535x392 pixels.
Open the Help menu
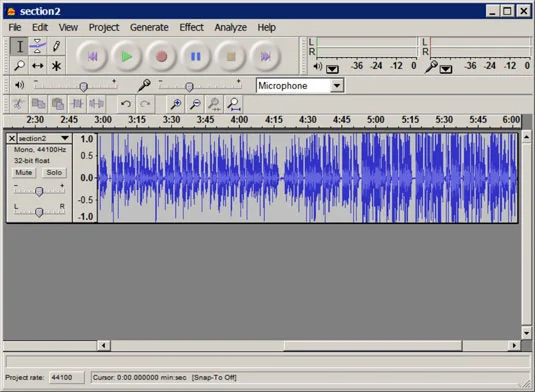coord(266,27)
